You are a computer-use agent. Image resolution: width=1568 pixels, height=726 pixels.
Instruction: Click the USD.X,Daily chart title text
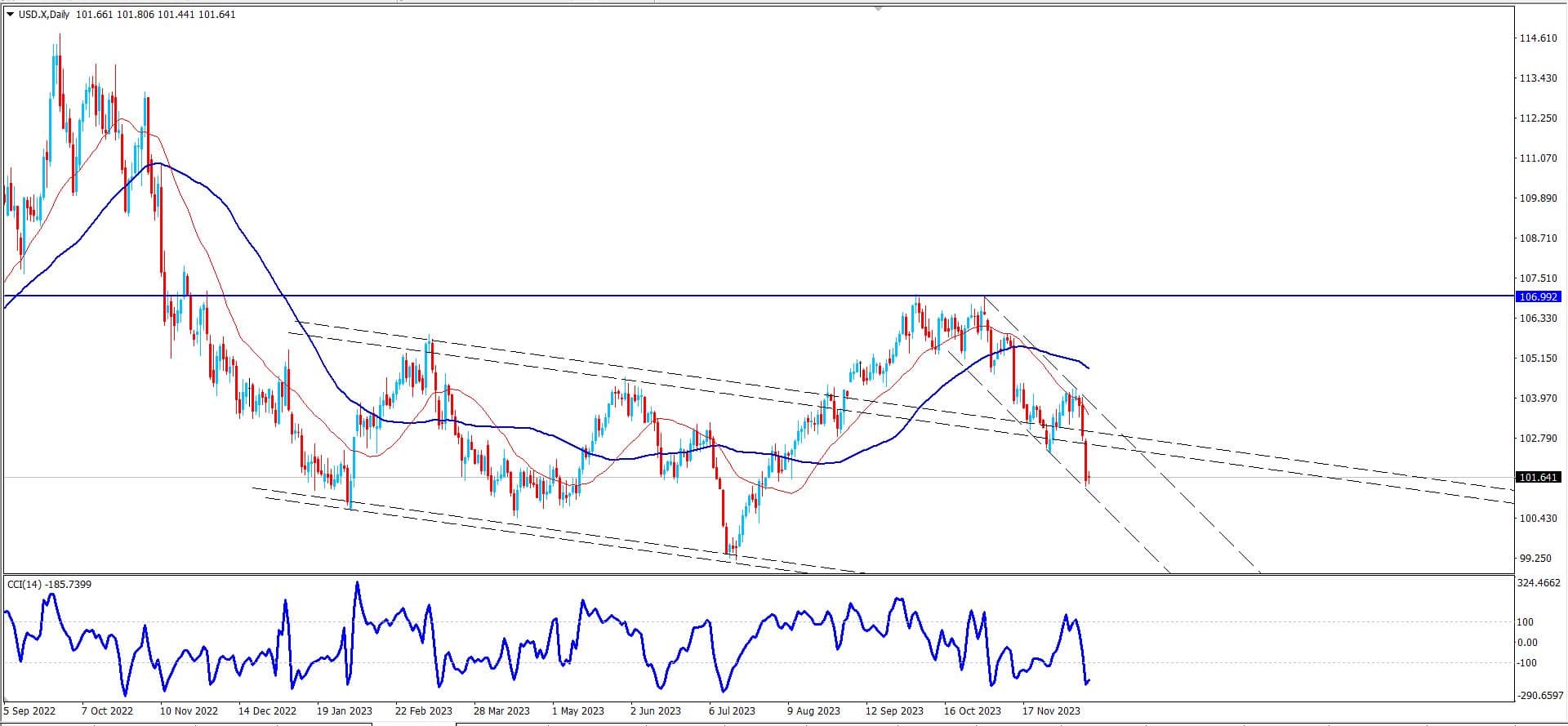point(43,14)
